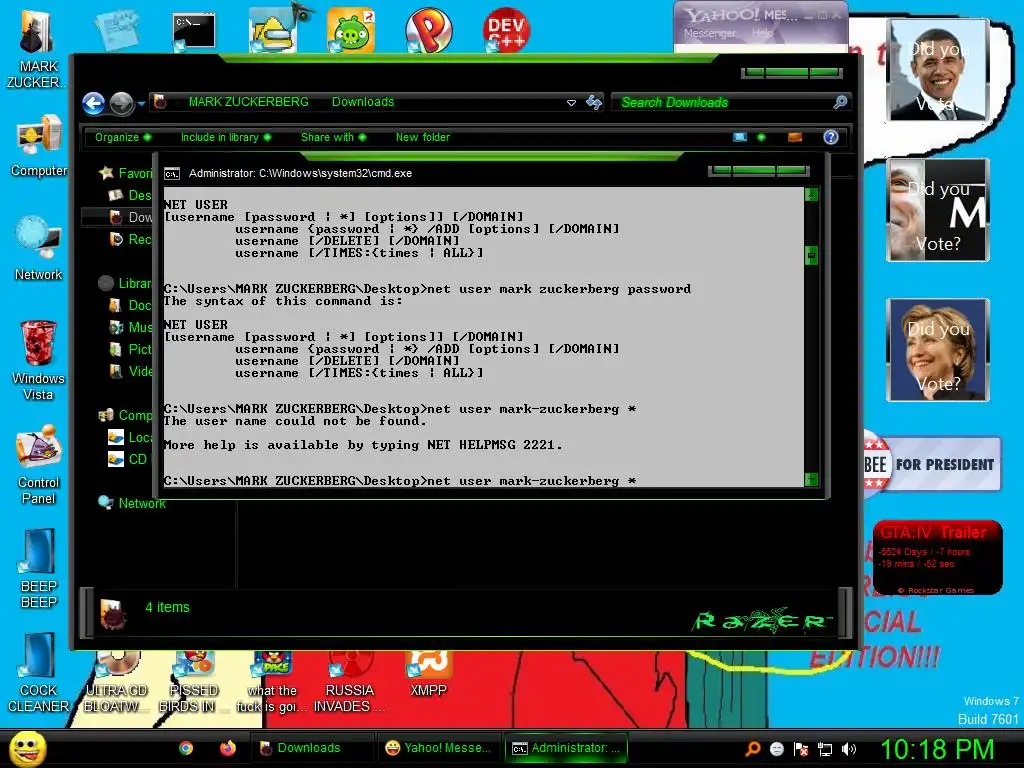Open the Computer desktop icon
Viewport: 1024px width, 768px height.
point(39,146)
